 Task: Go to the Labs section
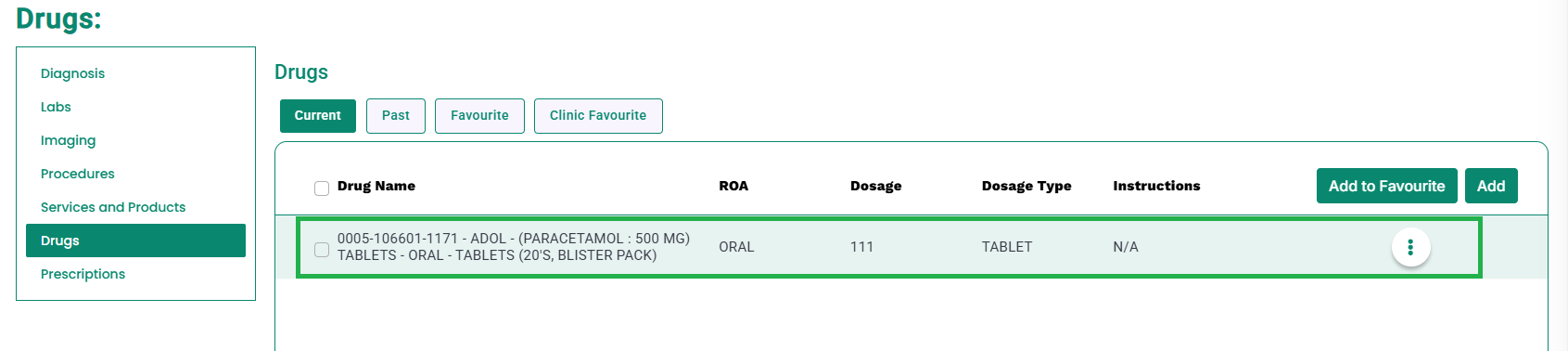click(56, 107)
